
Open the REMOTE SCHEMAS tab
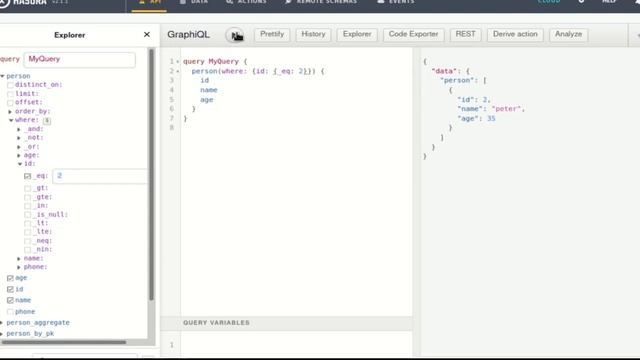(x=321, y=2)
